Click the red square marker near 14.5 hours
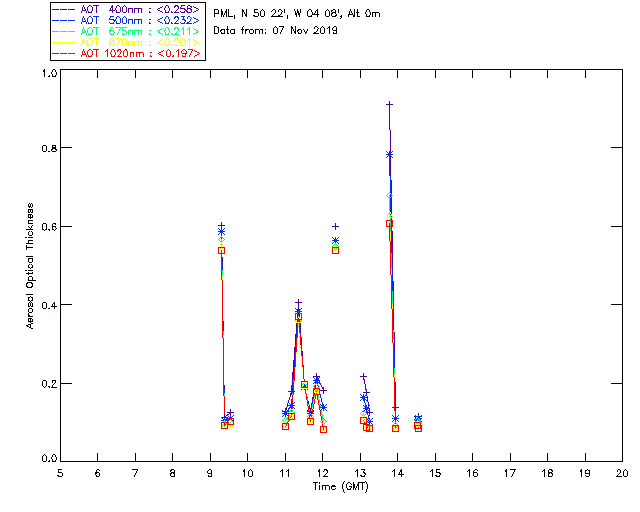The height and width of the screenshot is (512, 640). pyautogui.click(x=418, y=427)
